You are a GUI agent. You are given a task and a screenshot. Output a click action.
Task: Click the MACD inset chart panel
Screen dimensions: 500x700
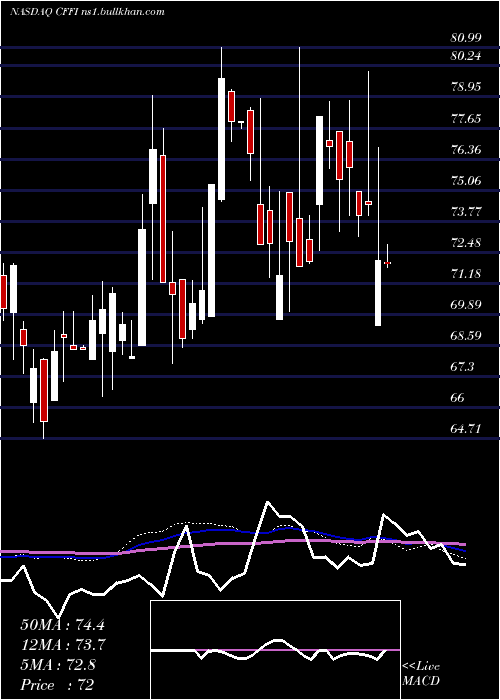pos(275,650)
